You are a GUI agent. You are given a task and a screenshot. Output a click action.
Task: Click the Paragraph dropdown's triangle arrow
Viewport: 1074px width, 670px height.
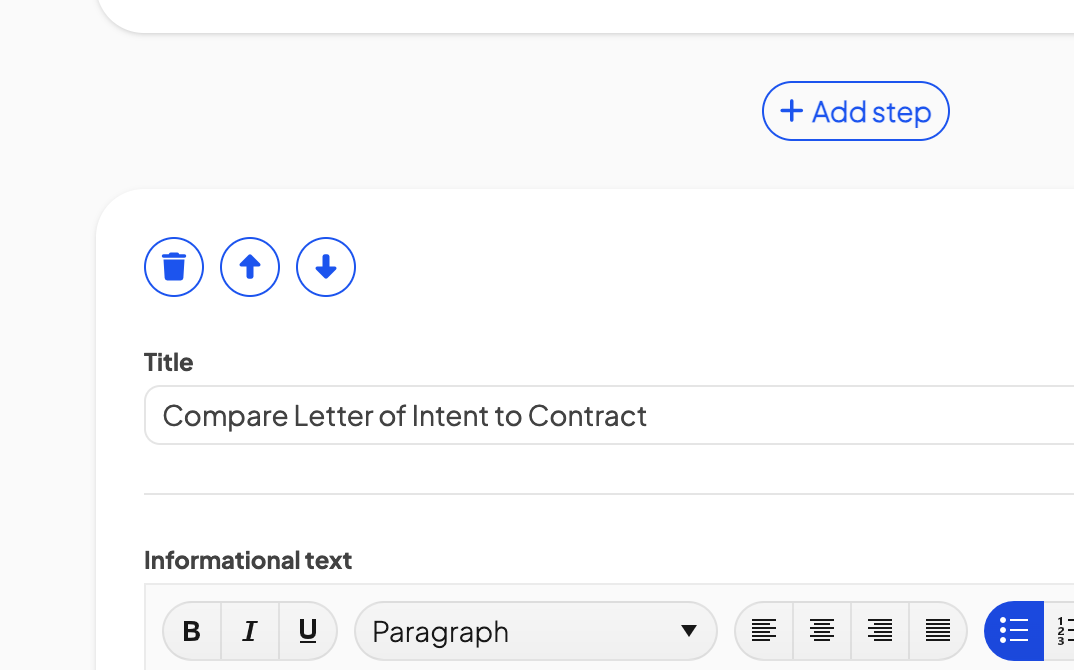(689, 631)
